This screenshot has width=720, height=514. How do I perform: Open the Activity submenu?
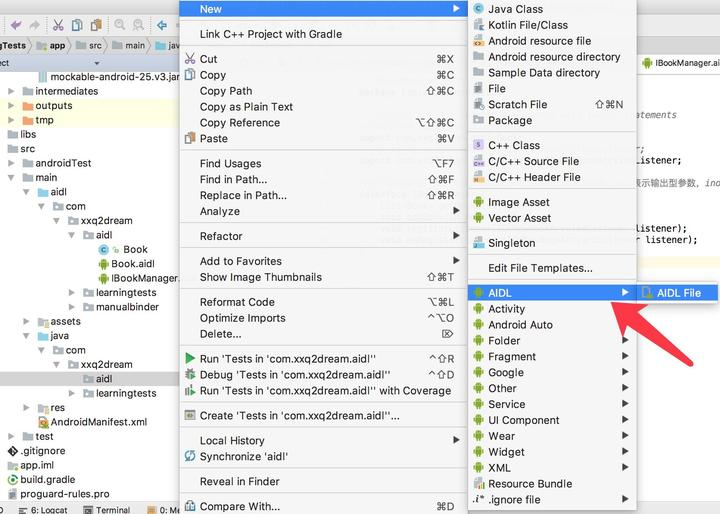pos(552,309)
